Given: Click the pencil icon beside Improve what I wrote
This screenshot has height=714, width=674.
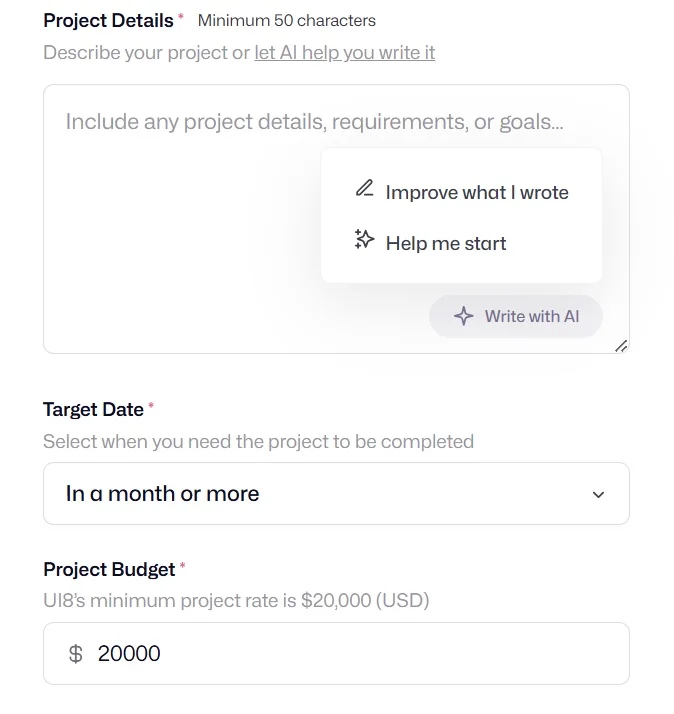Looking at the screenshot, I should 365,189.
